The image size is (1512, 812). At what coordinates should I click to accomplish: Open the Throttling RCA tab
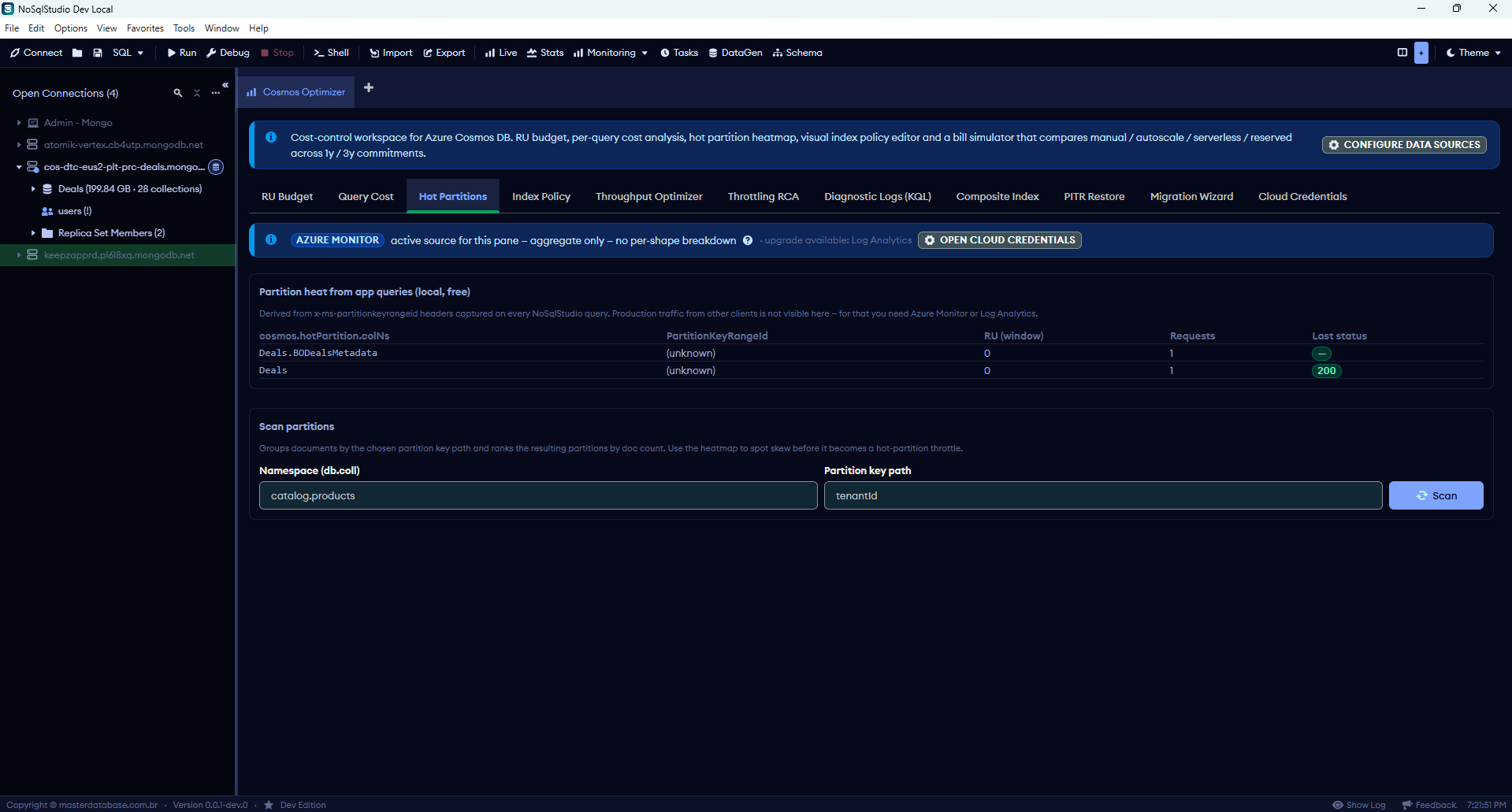coord(763,197)
